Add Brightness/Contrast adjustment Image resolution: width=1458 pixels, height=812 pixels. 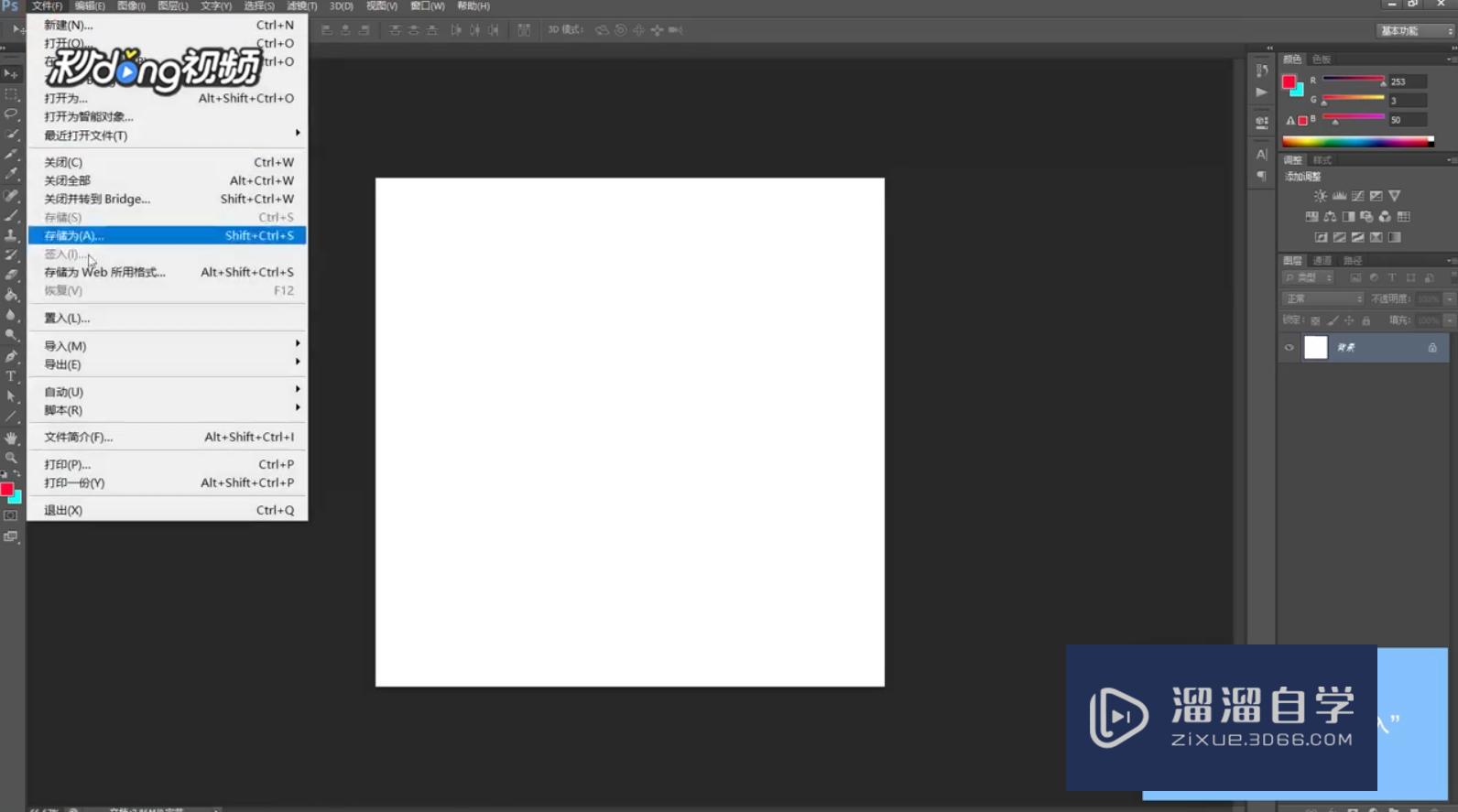pyautogui.click(x=1320, y=196)
